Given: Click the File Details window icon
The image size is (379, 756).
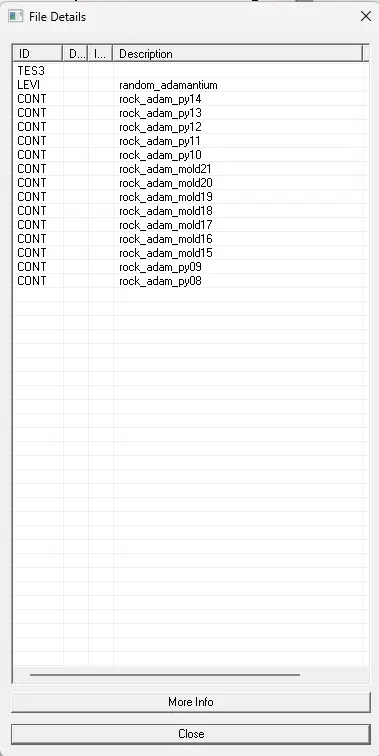Looking at the screenshot, I should (x=15, y=16).
